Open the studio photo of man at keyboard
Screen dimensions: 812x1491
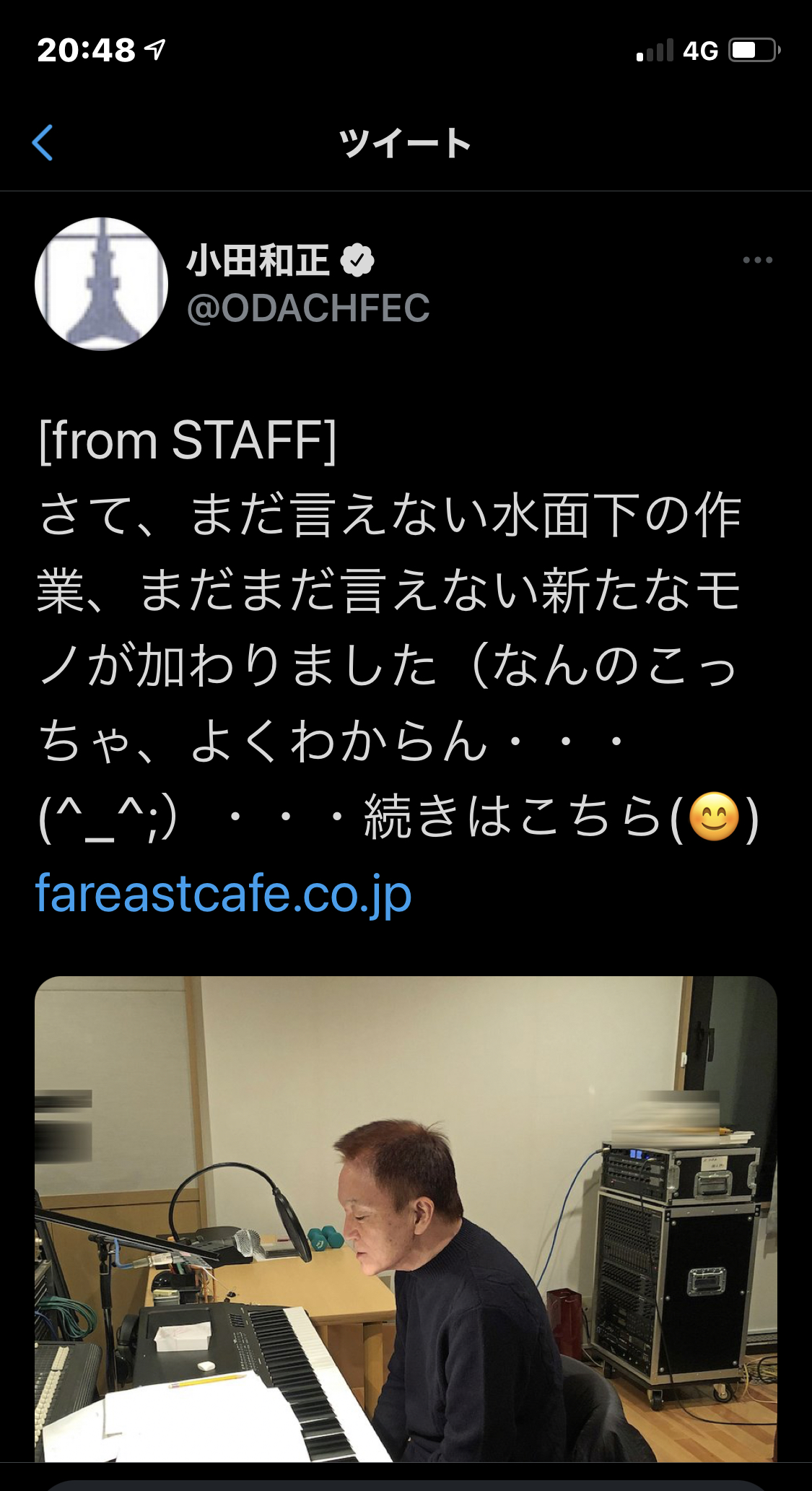(406, 1219)
